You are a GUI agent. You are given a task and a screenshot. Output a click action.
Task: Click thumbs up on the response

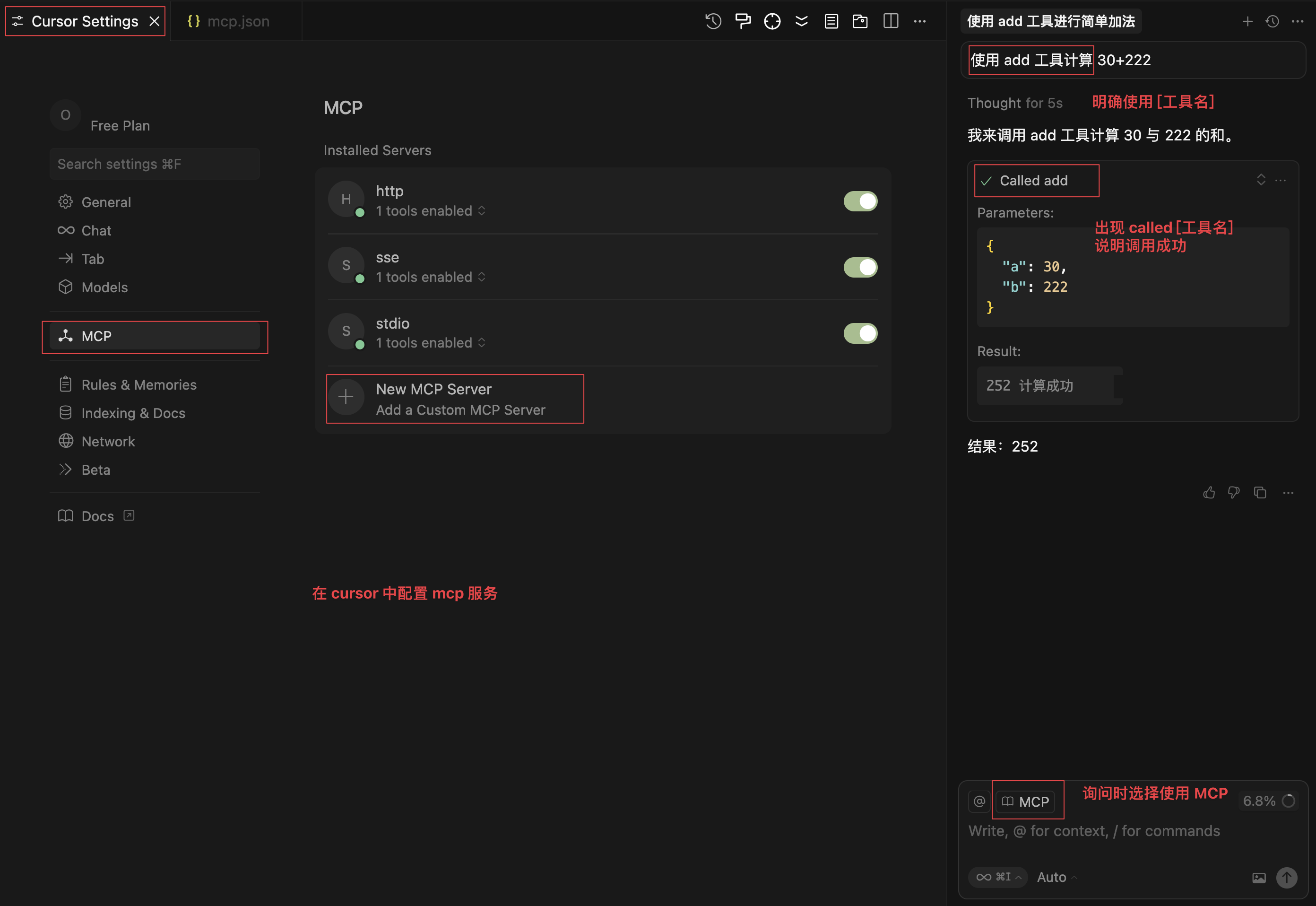[x=1209, y=492]
